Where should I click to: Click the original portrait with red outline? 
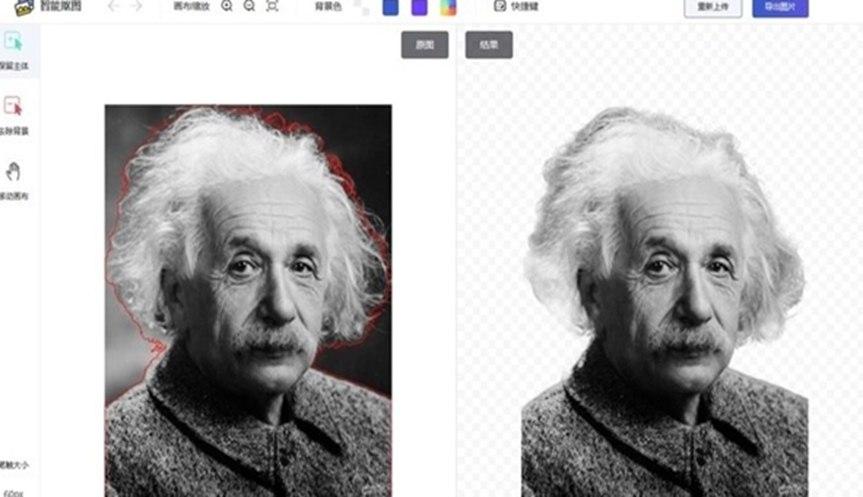coord(248,301)
